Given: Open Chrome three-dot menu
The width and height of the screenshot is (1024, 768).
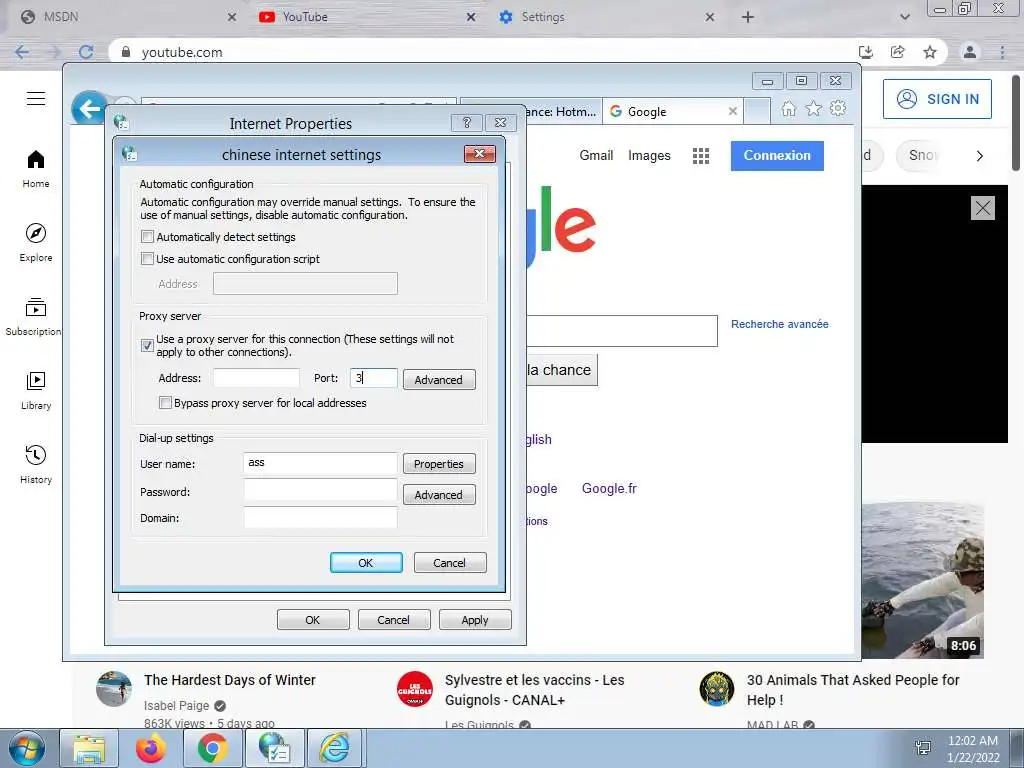Looking at the screenshot, I should pos(1002,52).
